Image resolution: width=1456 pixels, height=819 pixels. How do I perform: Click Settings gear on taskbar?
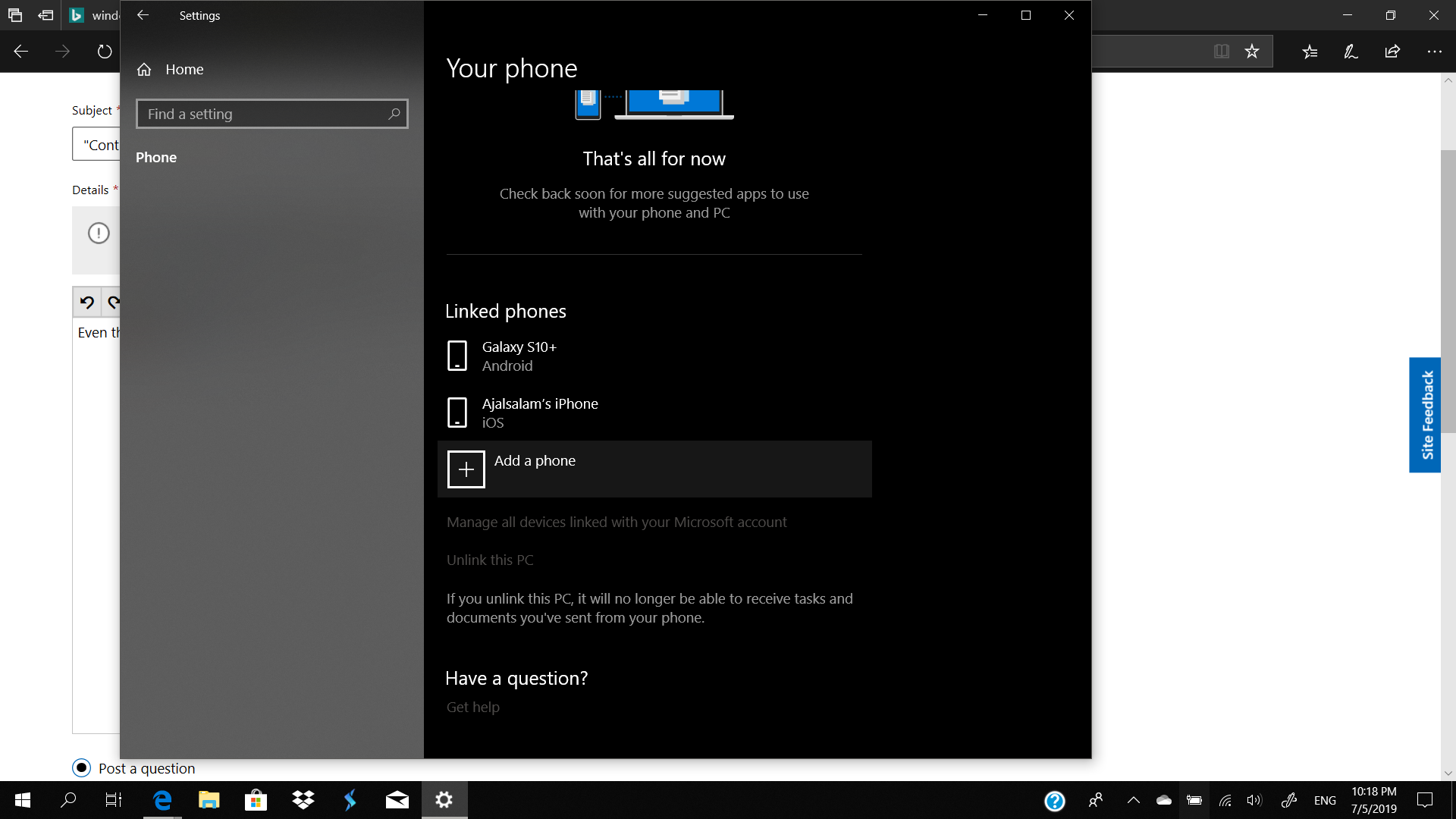(444, 800)
